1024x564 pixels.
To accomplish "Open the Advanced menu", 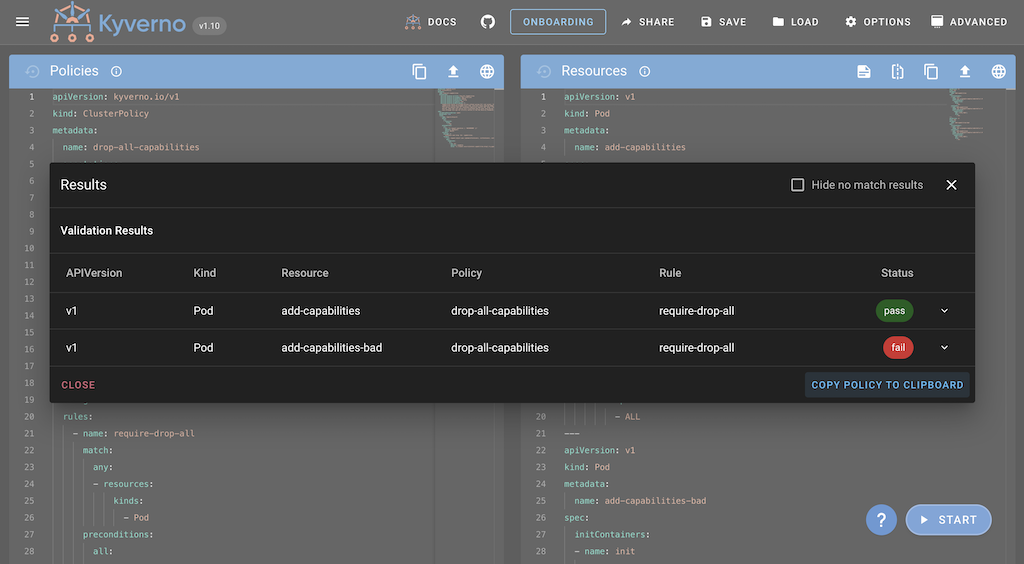I will 968,22.
